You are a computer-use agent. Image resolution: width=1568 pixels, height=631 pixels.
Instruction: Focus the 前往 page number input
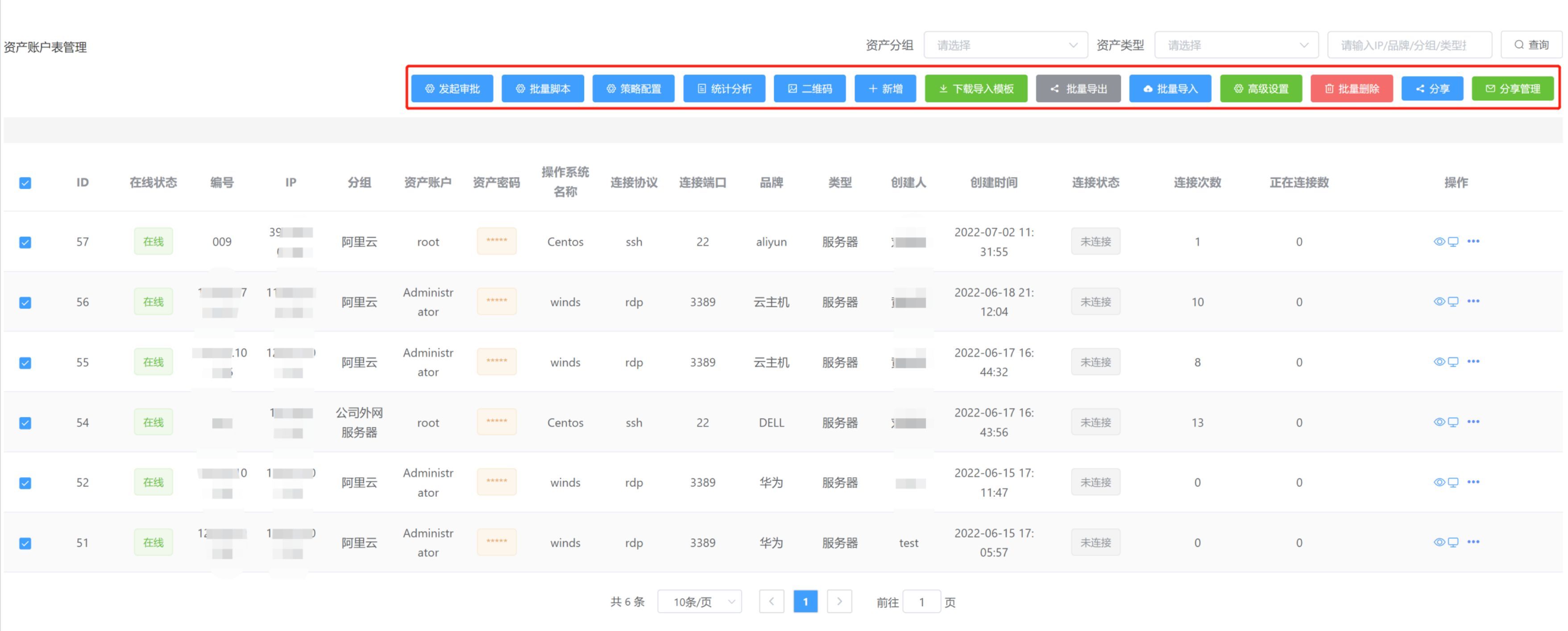tap(921, 601)
